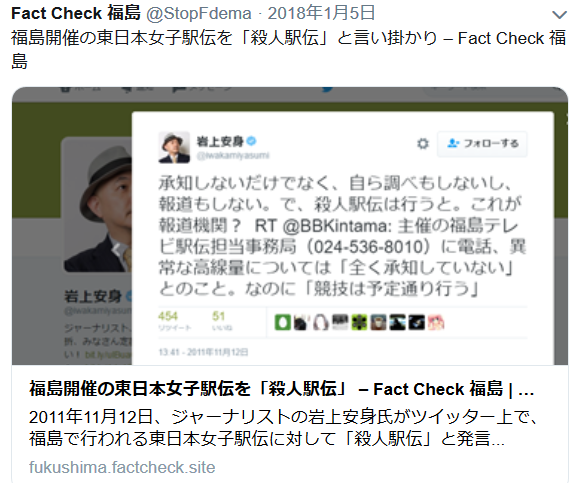Open the link card title 福島開催の東日本女子駅伝
The image size is (573, 483).
click(x=281, y=389)
